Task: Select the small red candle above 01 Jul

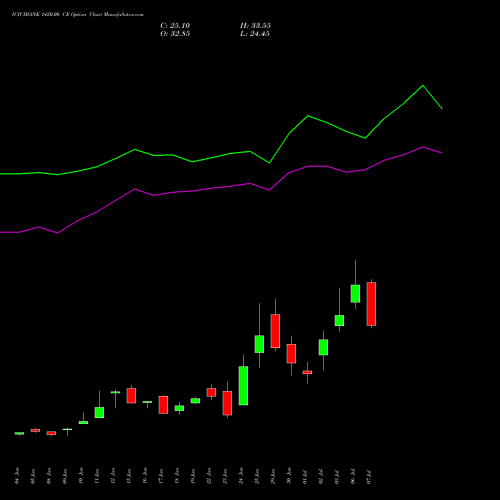Action: tap(307, 372)
